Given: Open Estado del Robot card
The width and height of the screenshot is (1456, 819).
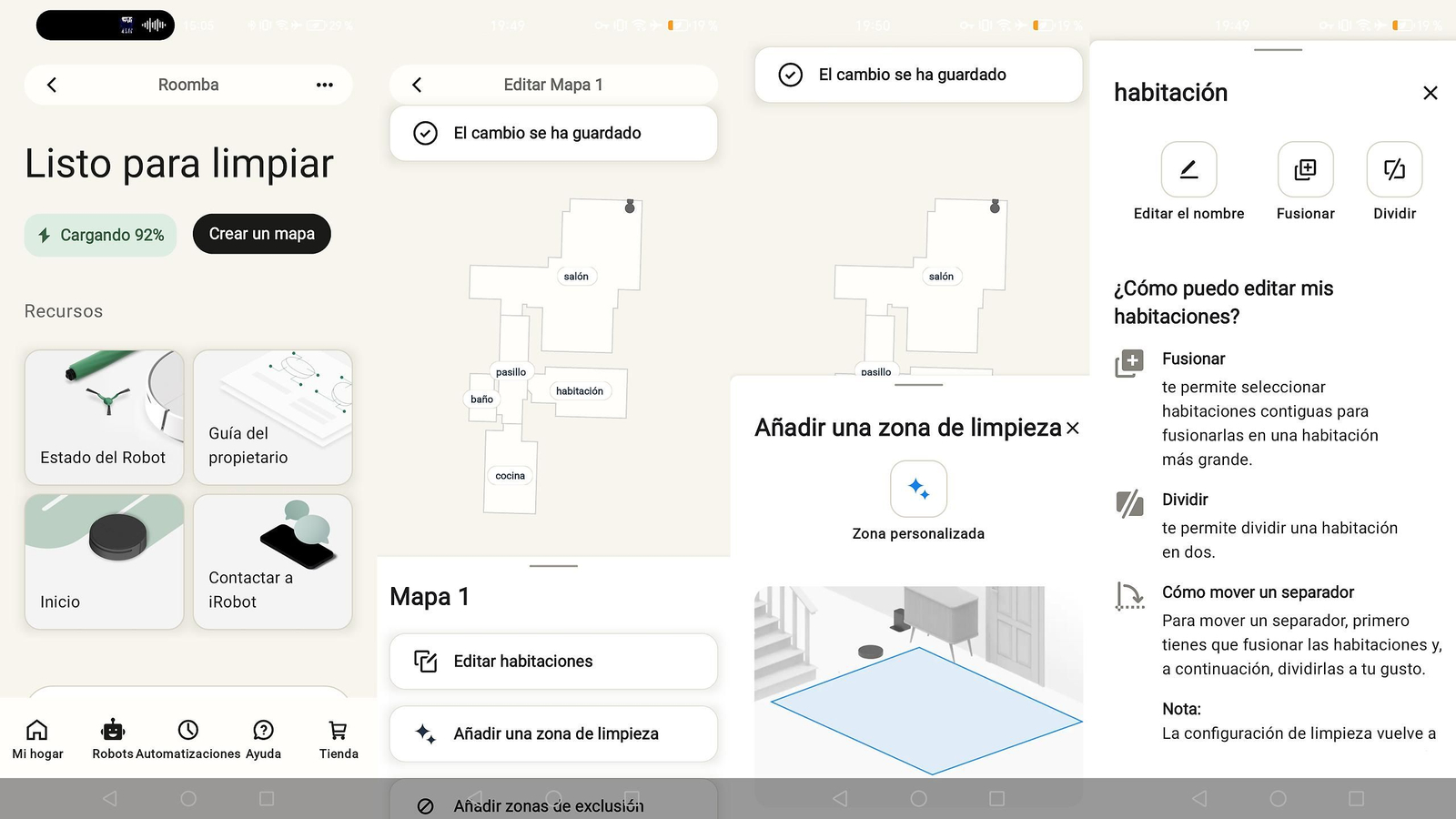Looking at the screenshot, I should click(105, 417).
